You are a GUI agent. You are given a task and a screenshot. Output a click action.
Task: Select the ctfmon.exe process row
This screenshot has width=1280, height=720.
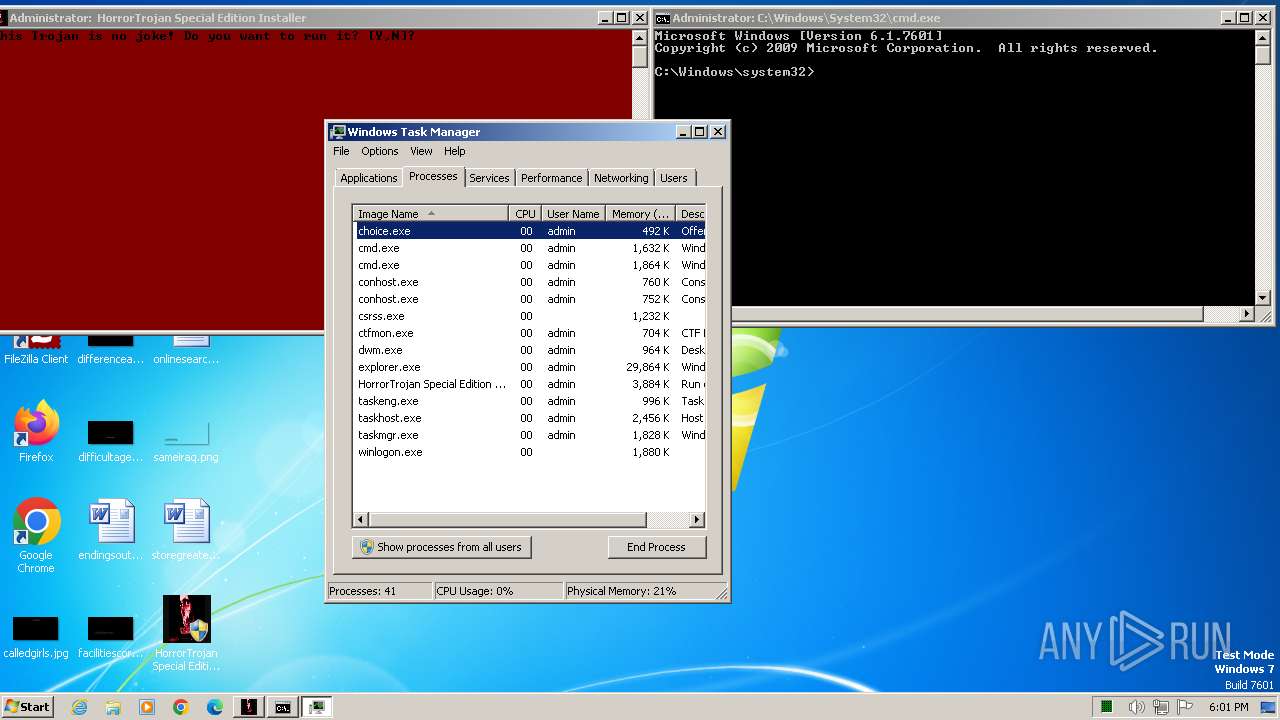(x=530, y=333)
